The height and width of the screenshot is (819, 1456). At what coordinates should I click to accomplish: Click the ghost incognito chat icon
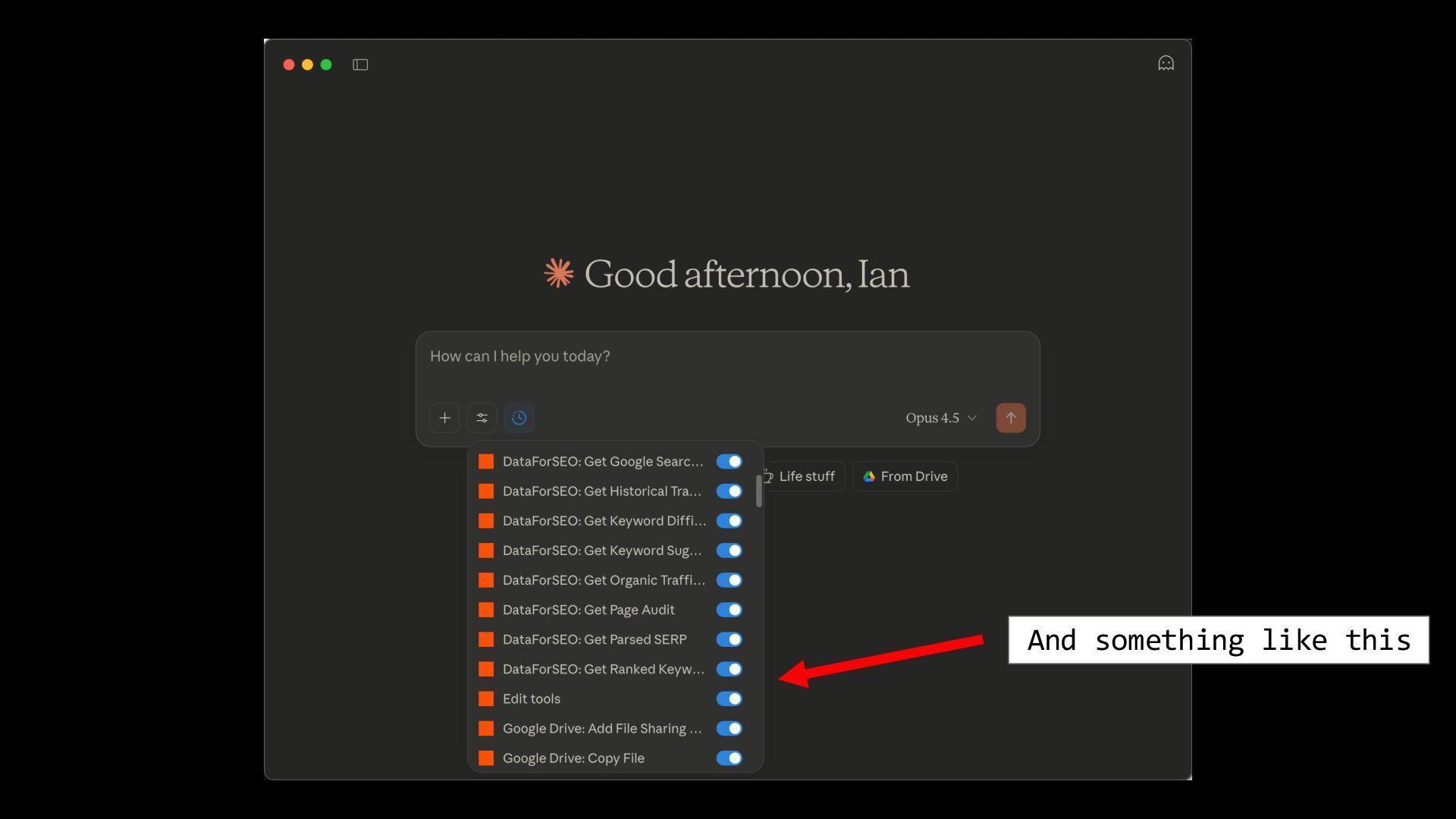[x=1166, y=64]
